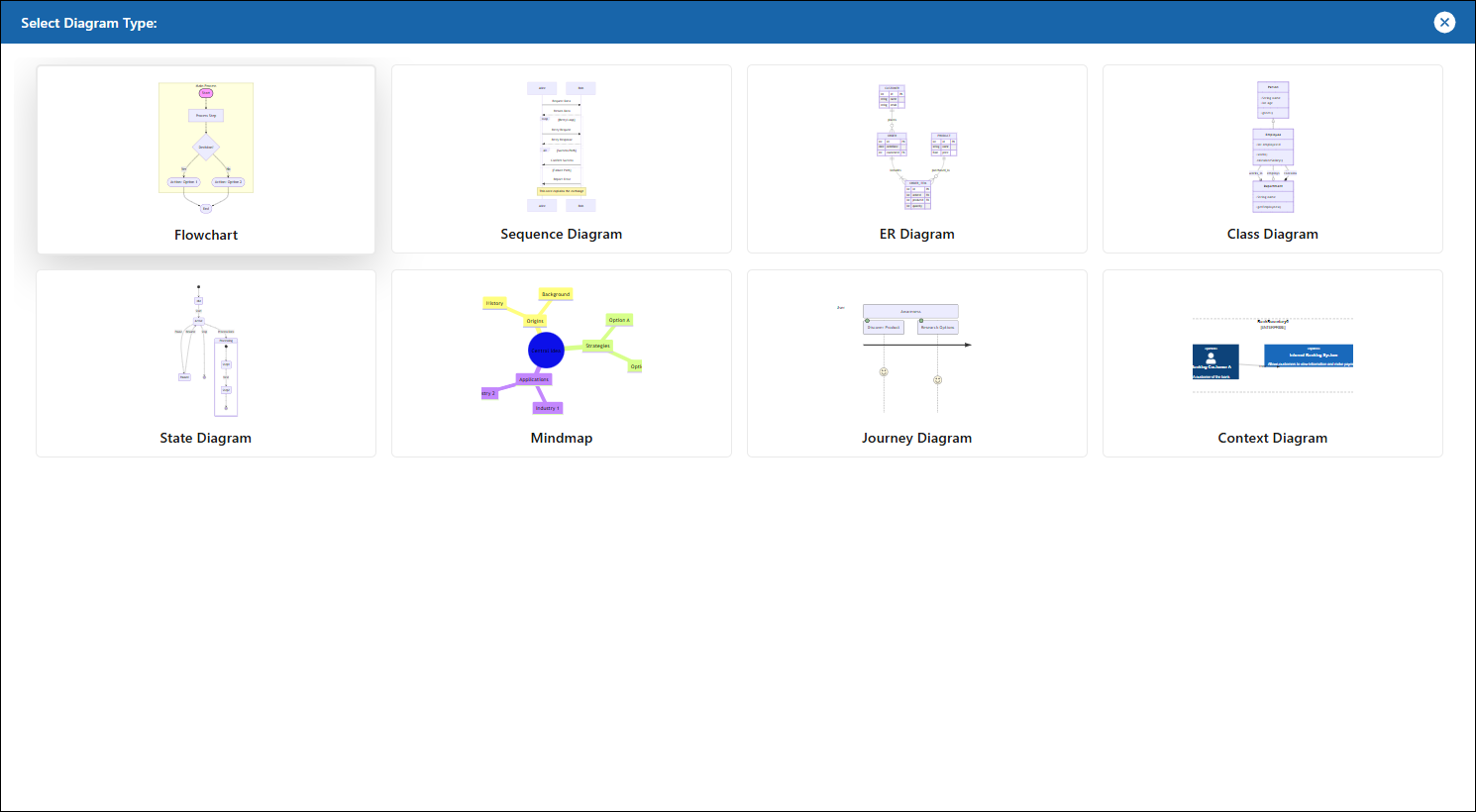Select the Context Diagram preview thumbnail
The height and width of the screenshot is (812, 1476).
point(1273,356)
